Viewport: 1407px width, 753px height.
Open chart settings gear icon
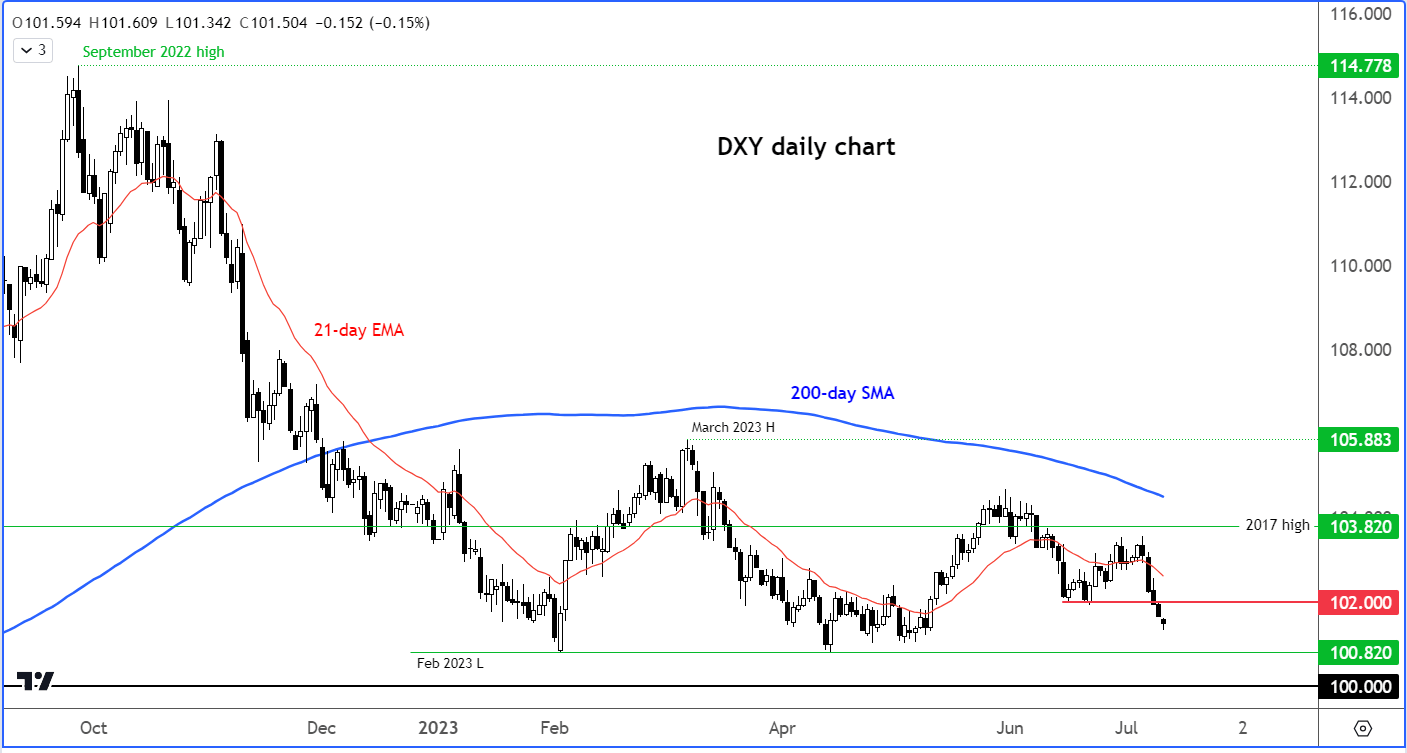(x=1363, y=727)
